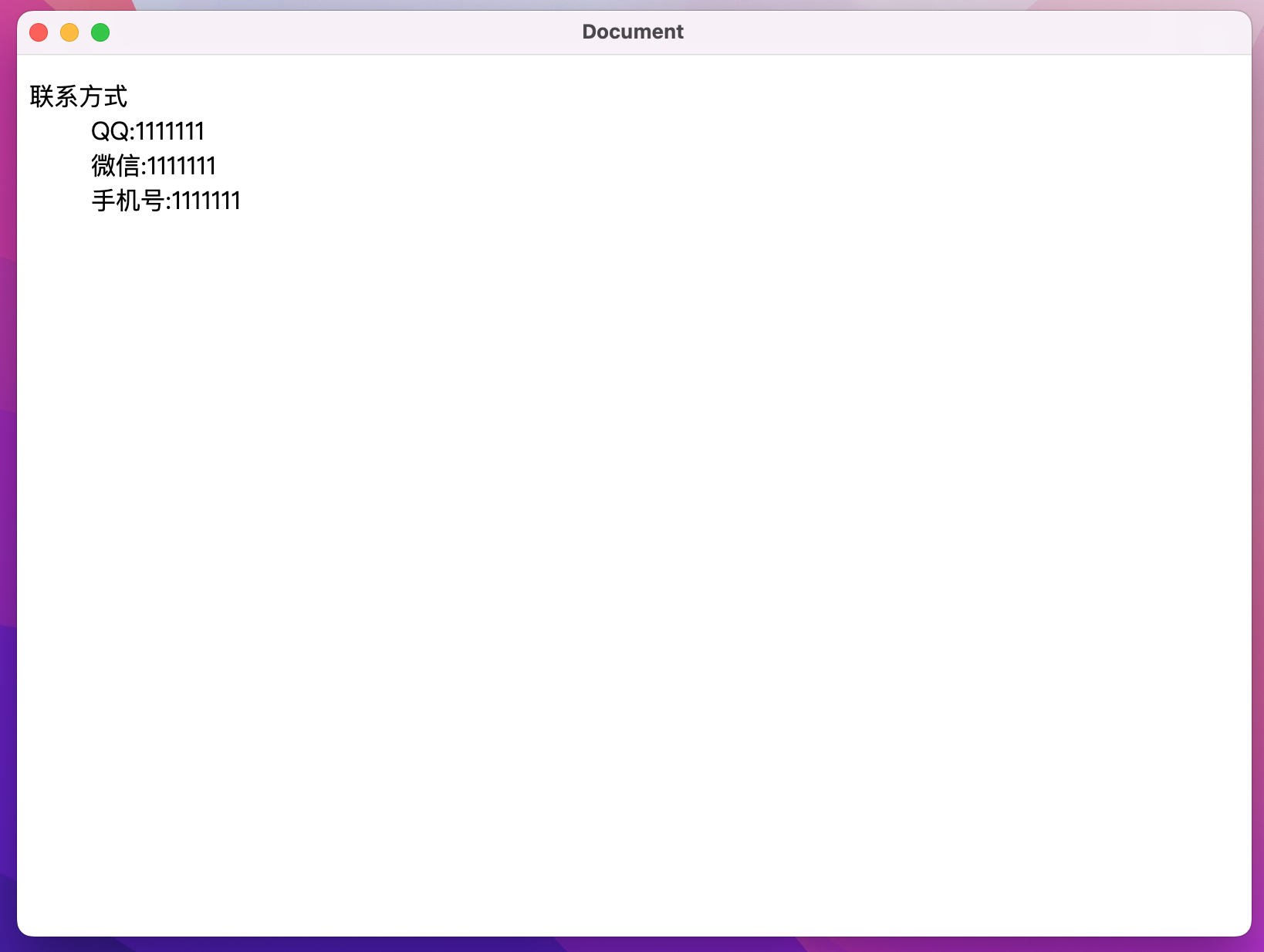Image resolution: width=1264 pixels, height=952 pixels.
Task: Click the Document window title
Action: point(633,32)
